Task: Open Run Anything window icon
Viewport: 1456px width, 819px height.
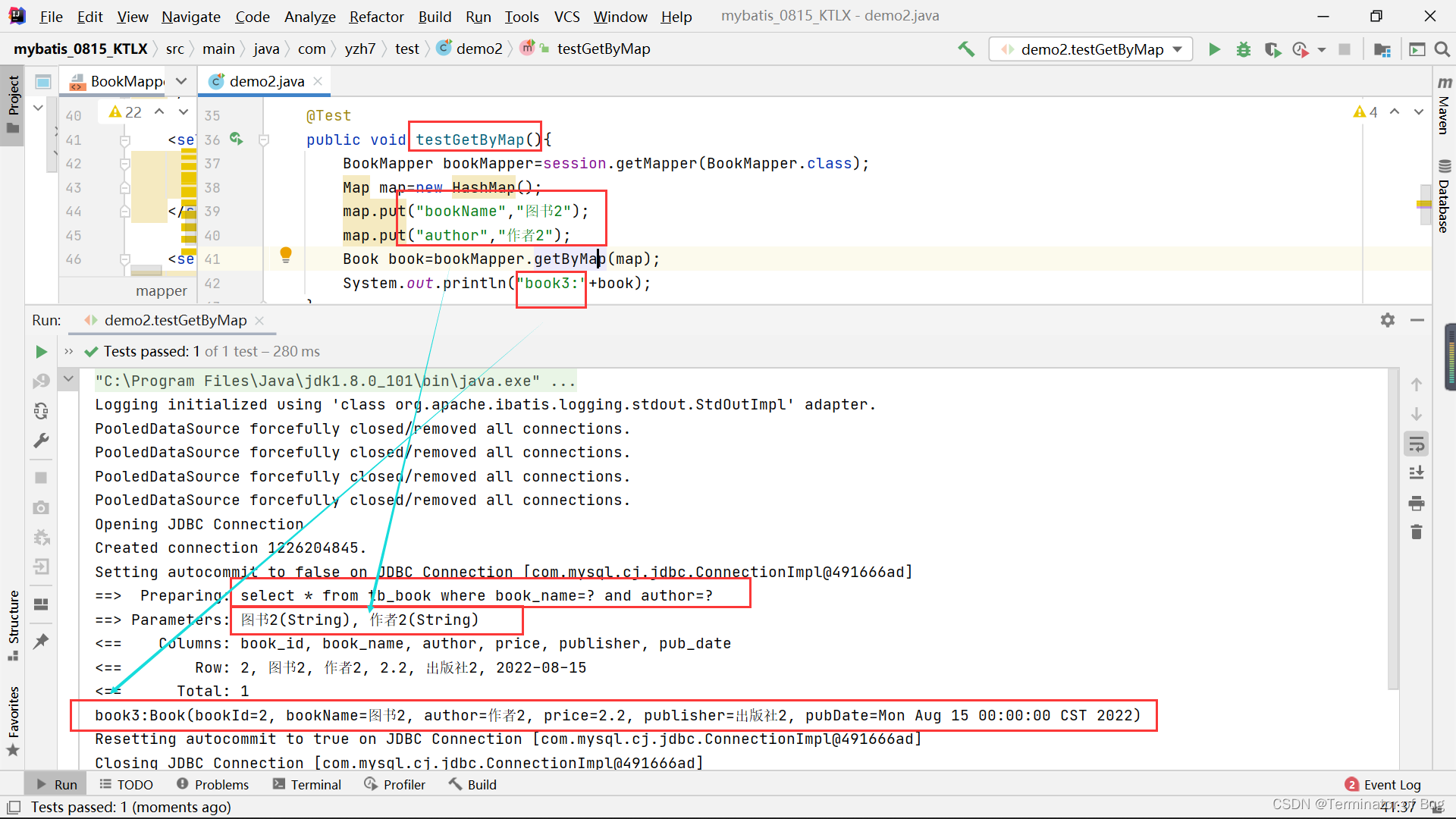Action: click(x=1417, y=49)
